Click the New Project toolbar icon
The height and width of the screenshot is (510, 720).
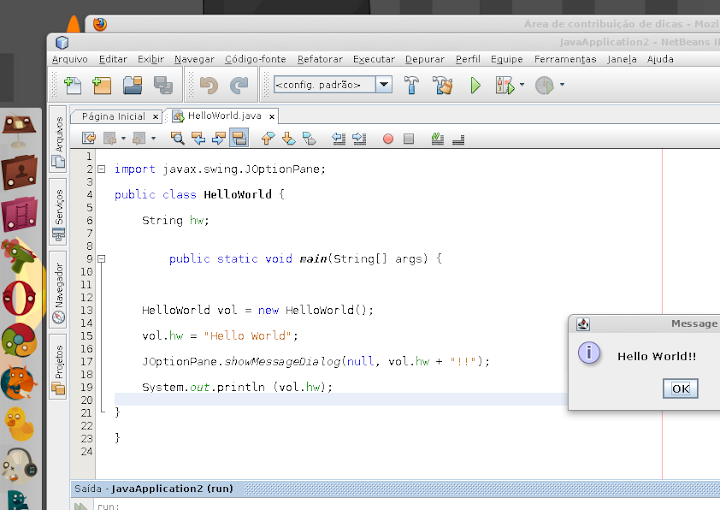coord(102,86)
